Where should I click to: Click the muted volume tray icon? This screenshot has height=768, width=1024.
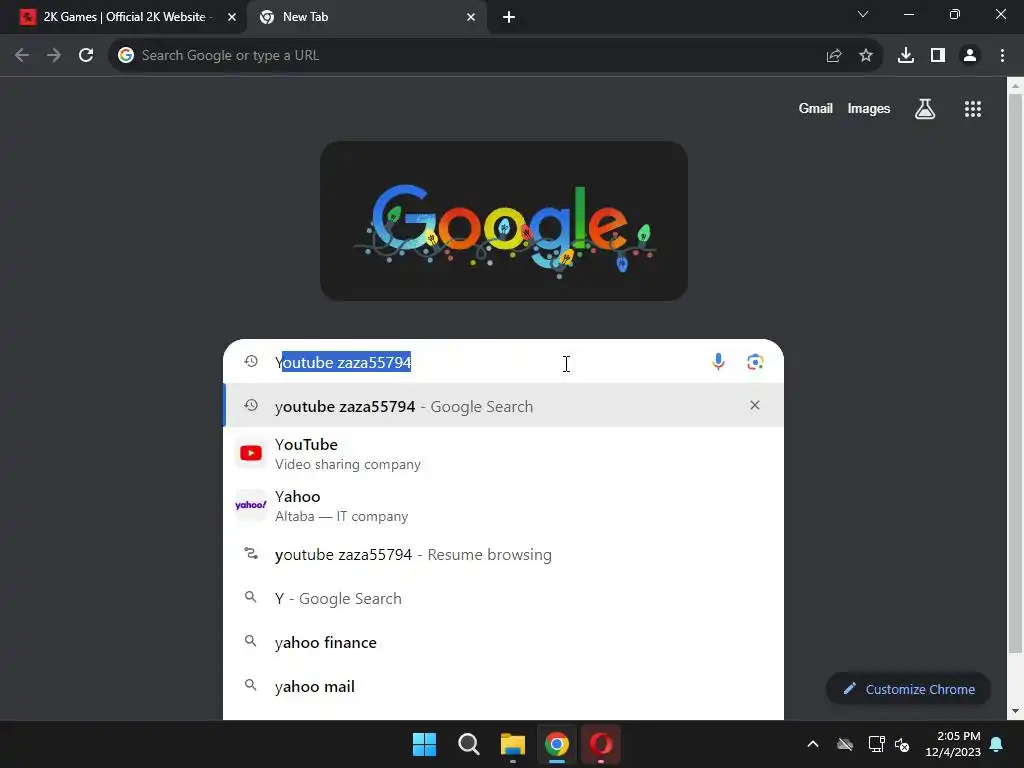point(903,744)
